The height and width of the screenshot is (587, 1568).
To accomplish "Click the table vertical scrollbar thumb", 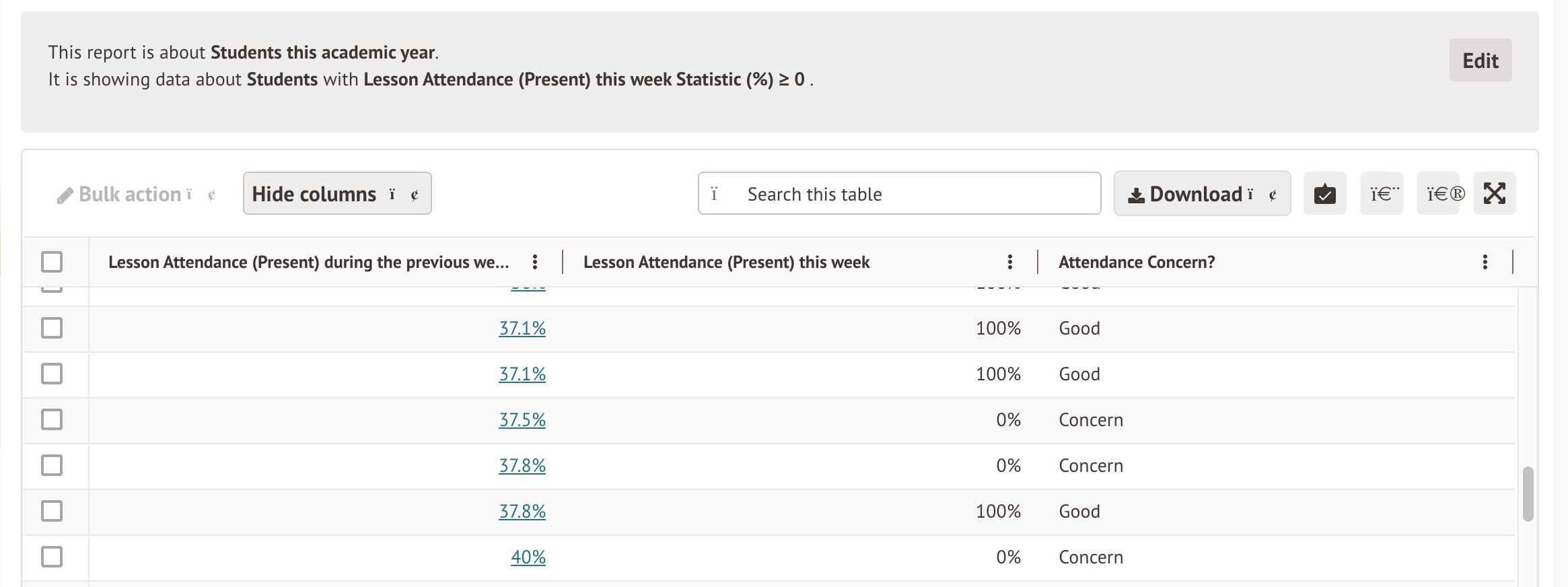I will [x=1528, y=493].
